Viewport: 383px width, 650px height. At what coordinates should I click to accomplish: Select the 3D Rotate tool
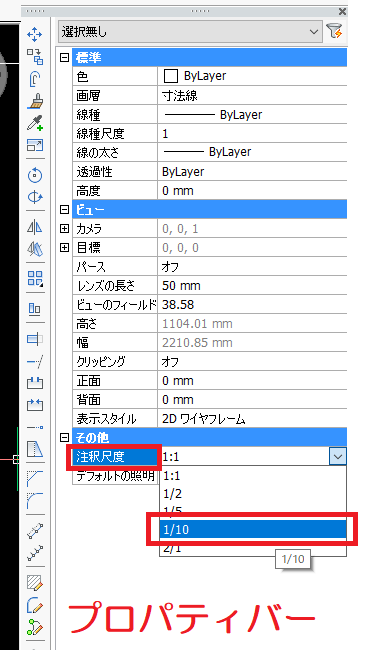(35, 197)
